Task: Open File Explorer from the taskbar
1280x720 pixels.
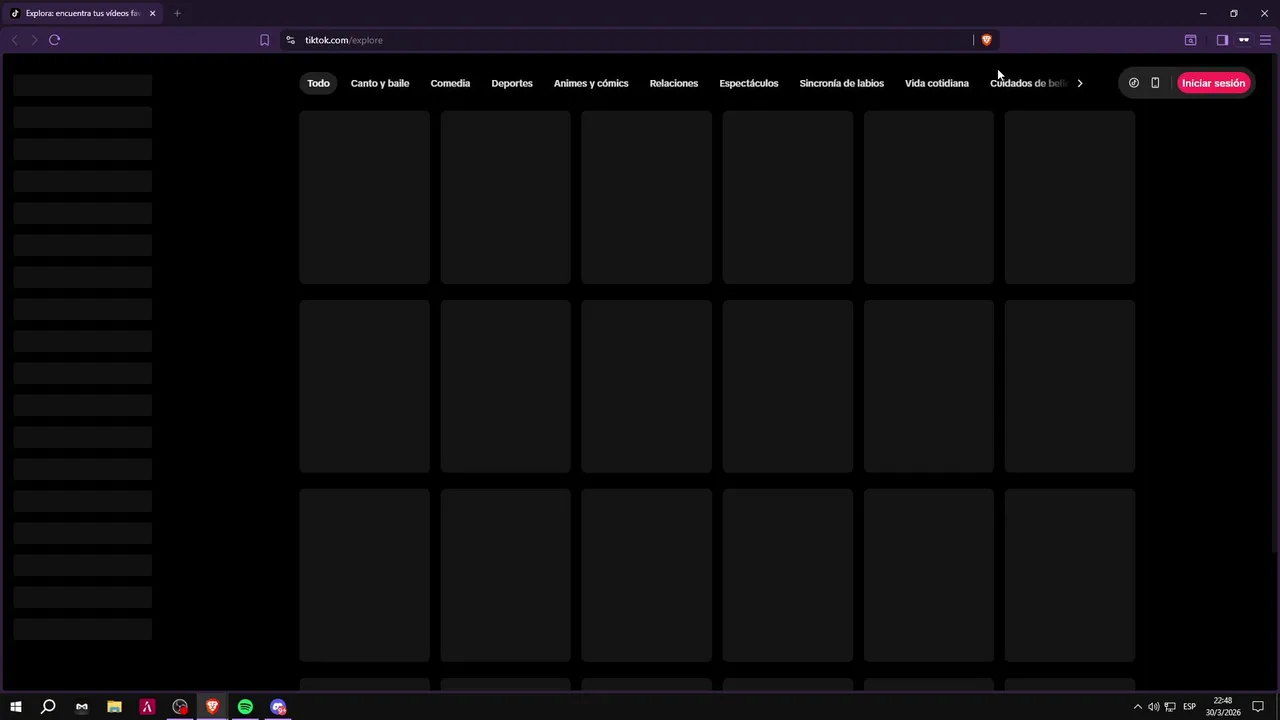Action: [x=114, y=707]
